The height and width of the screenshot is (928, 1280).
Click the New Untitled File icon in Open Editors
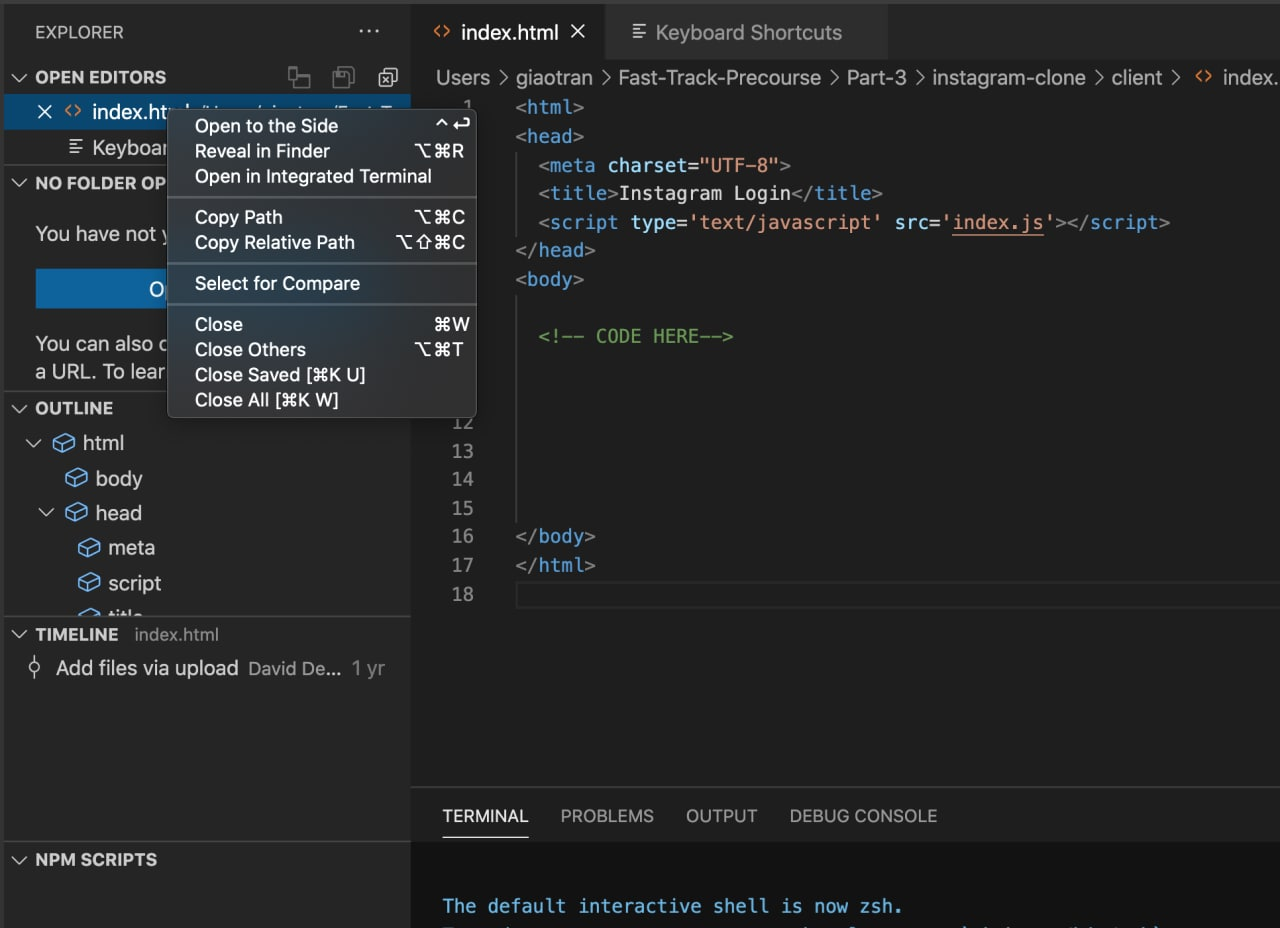[298, 77]
